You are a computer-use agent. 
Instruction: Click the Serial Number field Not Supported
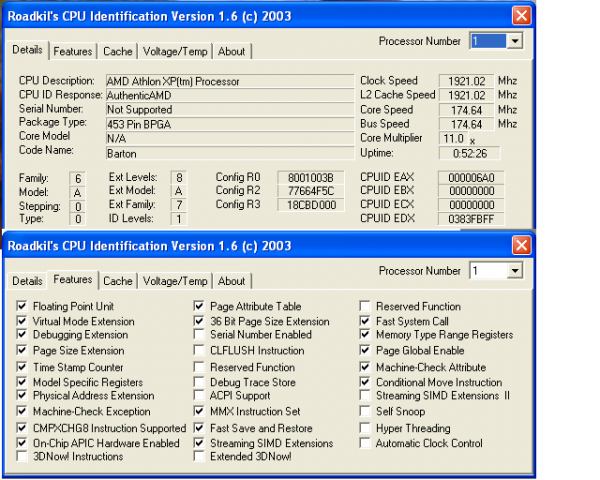[230, 109]
